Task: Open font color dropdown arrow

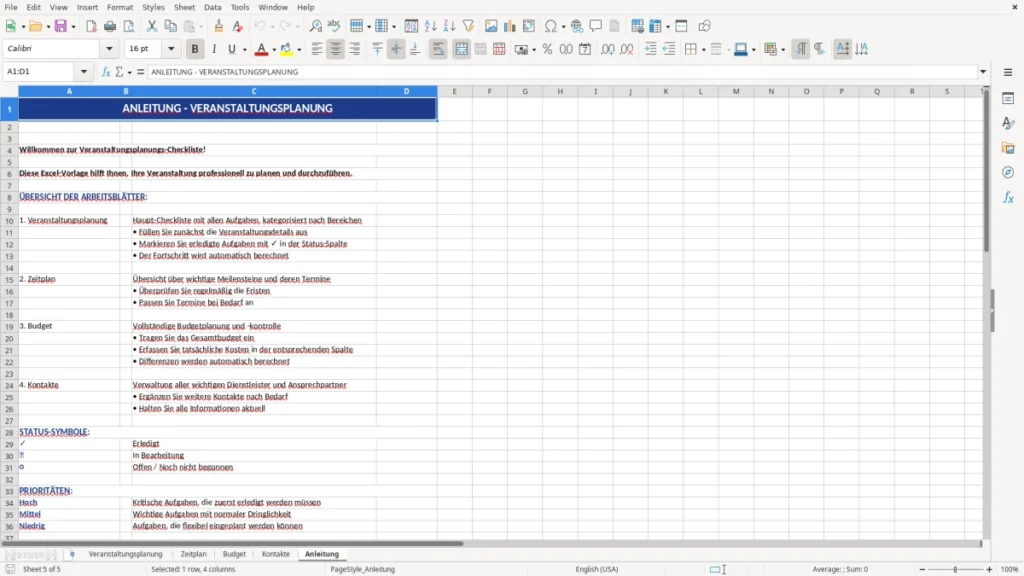Action: click(274, 50)
